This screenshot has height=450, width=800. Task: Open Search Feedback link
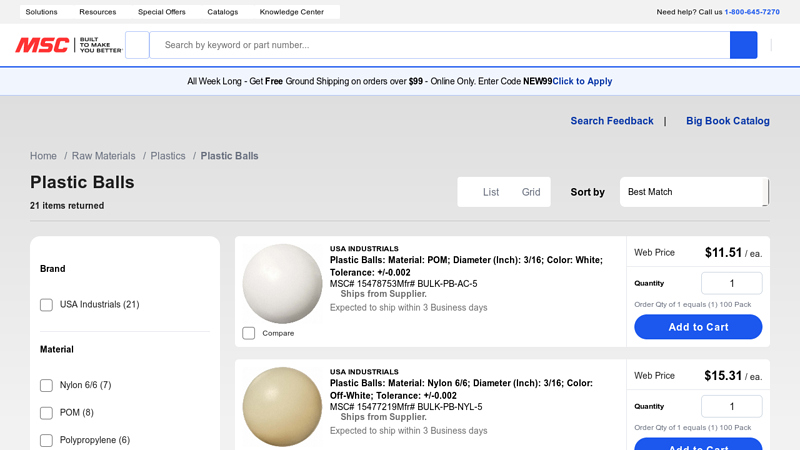612,121
